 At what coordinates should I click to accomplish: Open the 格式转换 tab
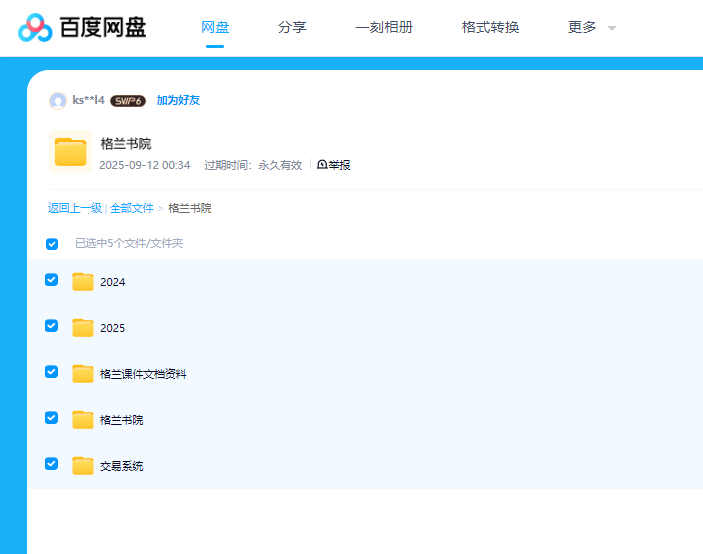click(490, 28)
